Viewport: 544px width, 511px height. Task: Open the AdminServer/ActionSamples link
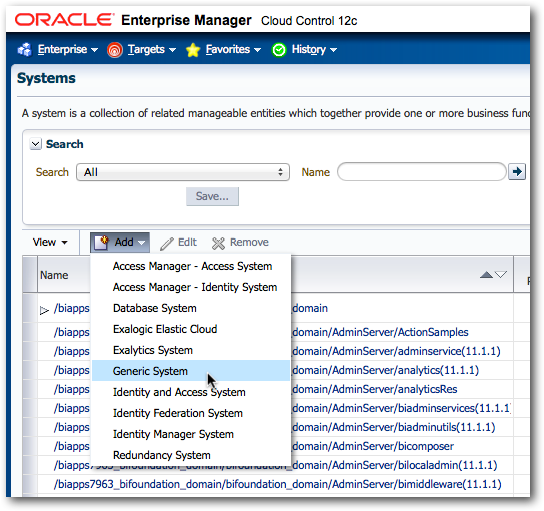380,332
